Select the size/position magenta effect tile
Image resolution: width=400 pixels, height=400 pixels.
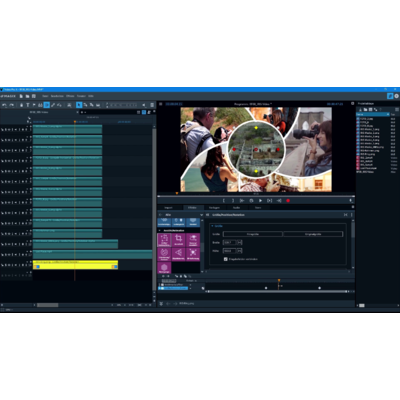[x=164, y=240]
